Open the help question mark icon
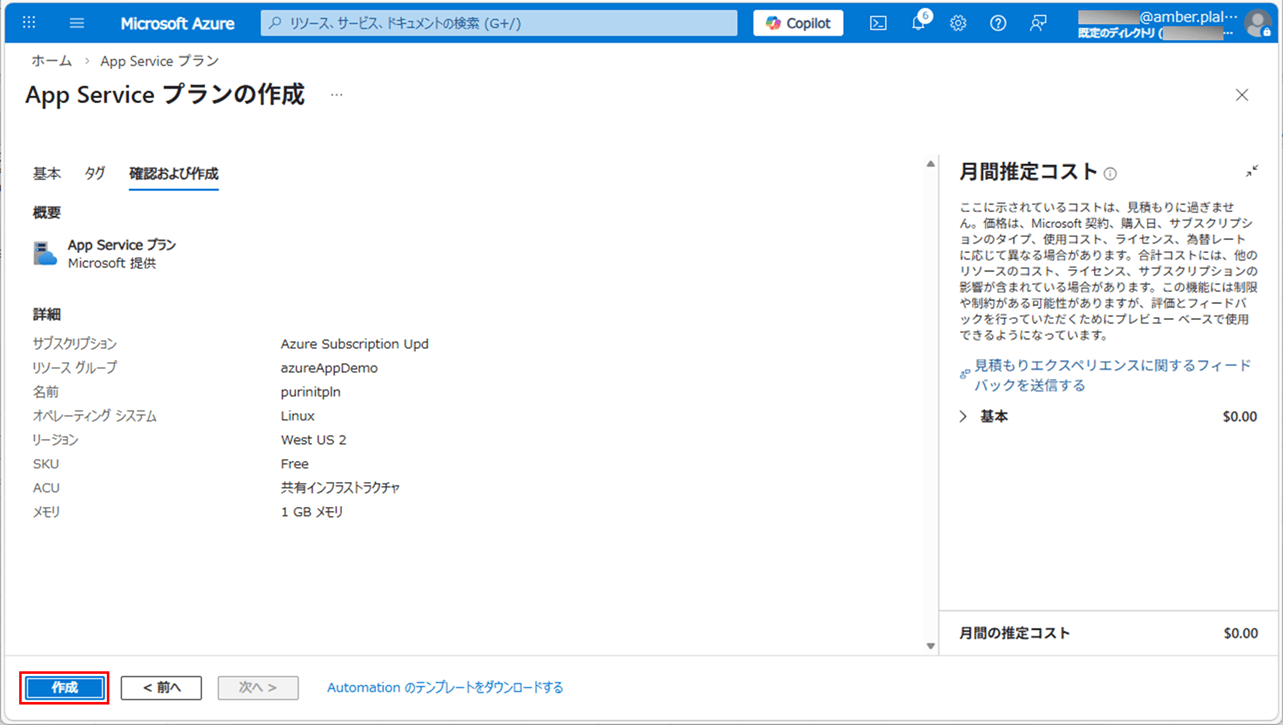This screenshot has width=1283, height=725. (x=998, y=23)
